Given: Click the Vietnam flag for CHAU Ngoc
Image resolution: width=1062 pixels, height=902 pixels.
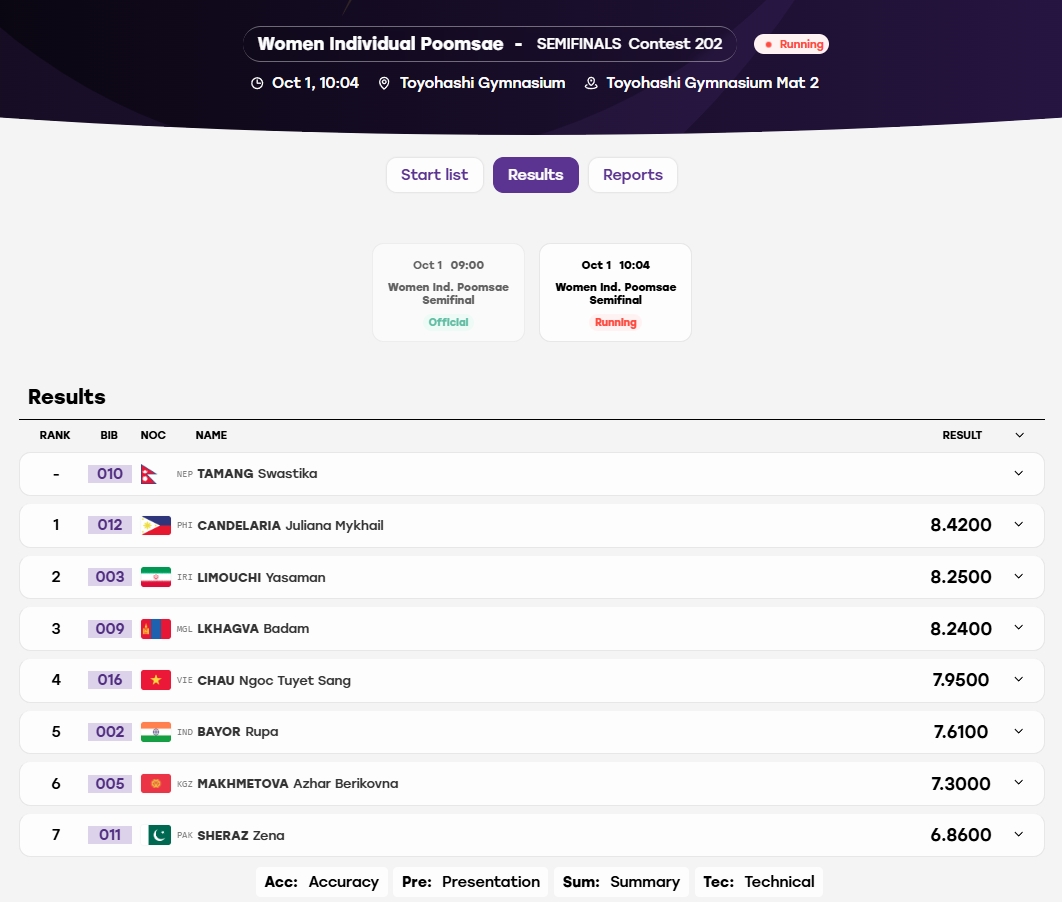Looking at the screenshot, I should point(156,680).
